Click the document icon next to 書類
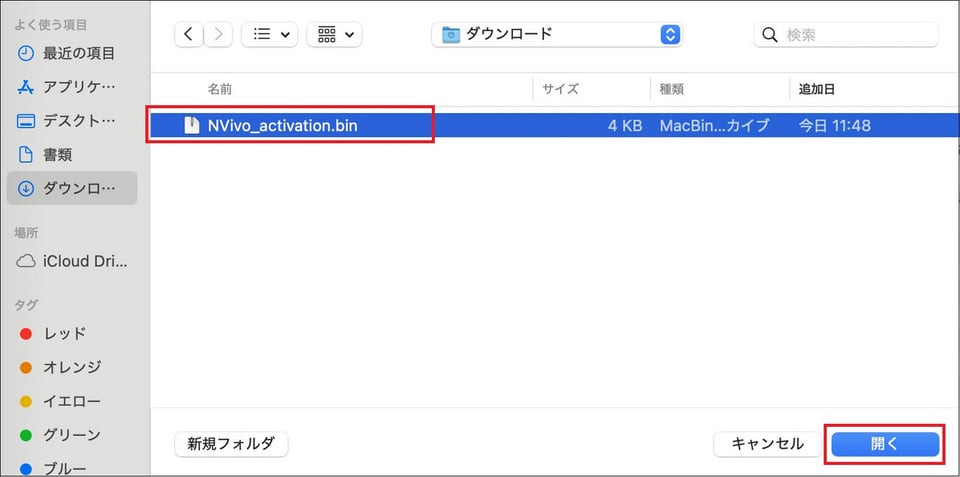Screen dimensions: 960x477 pos(26,154)
